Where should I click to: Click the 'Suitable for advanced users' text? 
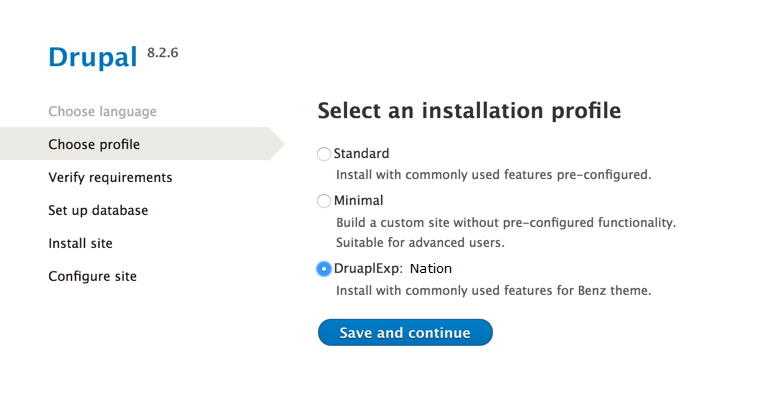420,243
